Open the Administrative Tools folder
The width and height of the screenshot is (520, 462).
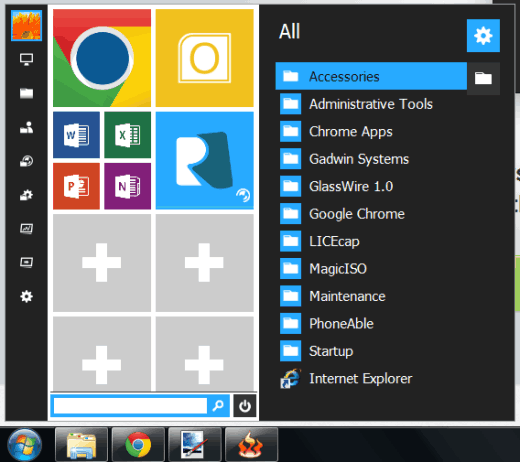coord(371,104)
